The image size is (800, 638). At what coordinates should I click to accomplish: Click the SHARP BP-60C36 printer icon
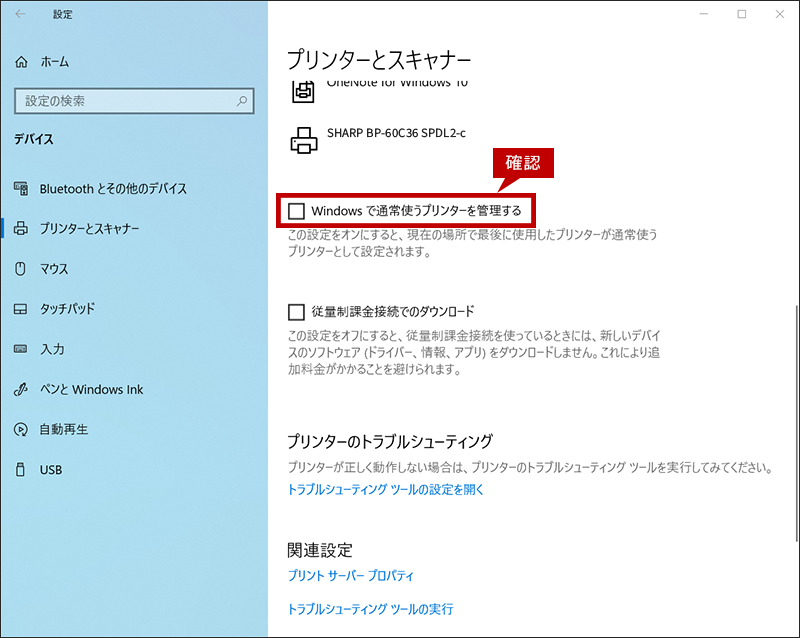(303, 140)
